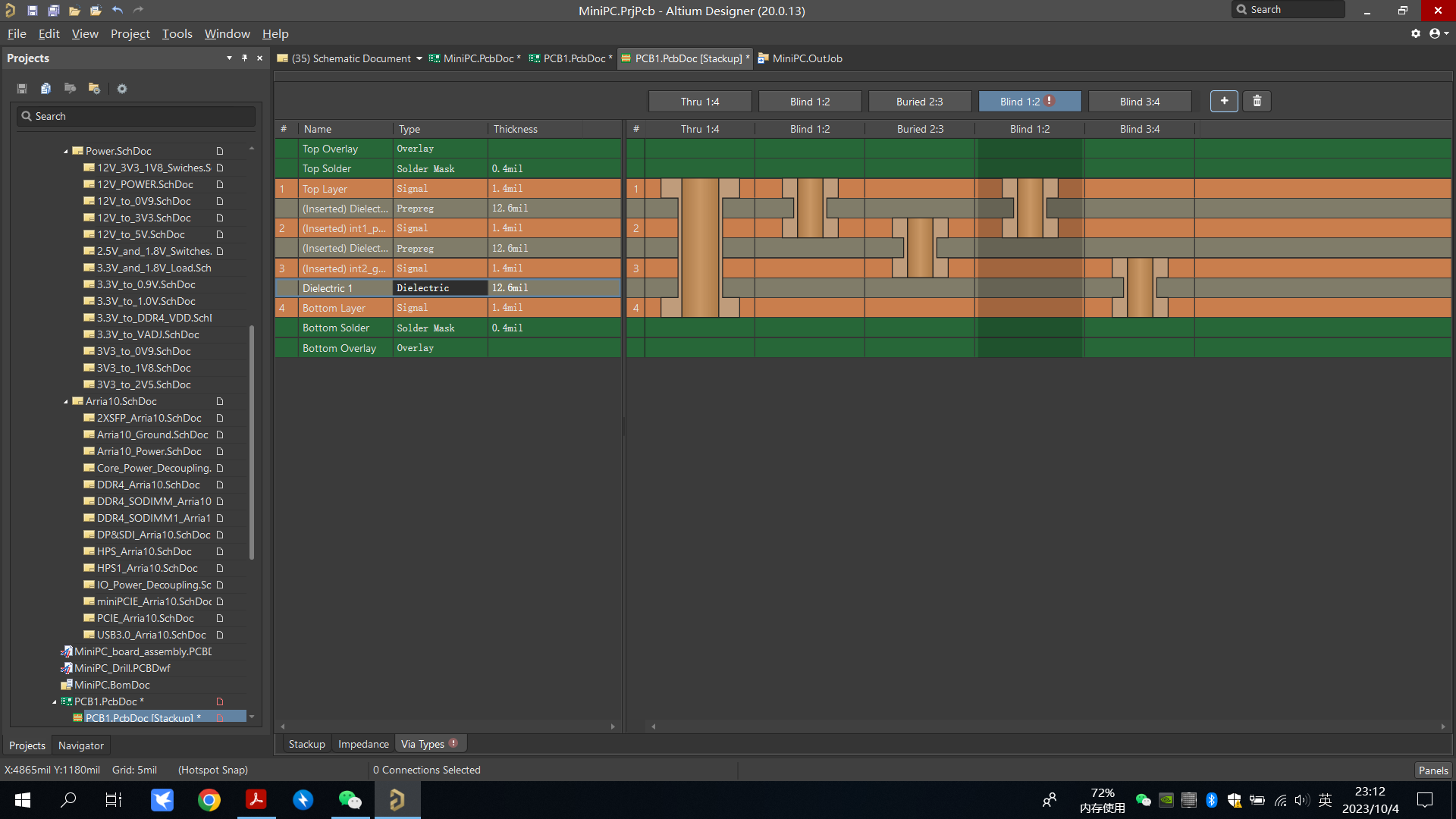The image size is (1456, 819).
Task: Click the Open document folder icon
Action: click(x=74, y=11)
